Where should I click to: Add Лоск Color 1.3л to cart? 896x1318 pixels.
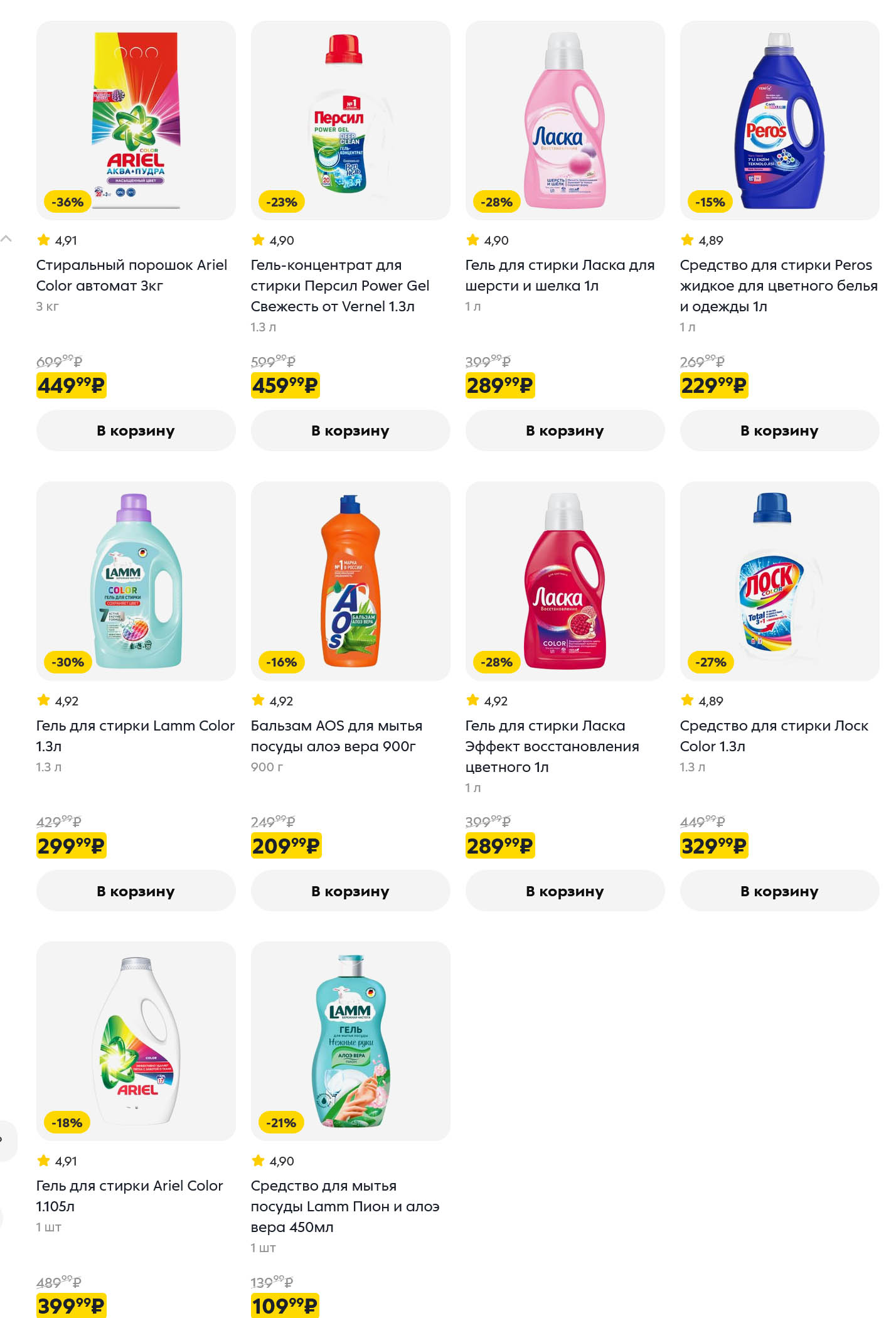[779, 891]
